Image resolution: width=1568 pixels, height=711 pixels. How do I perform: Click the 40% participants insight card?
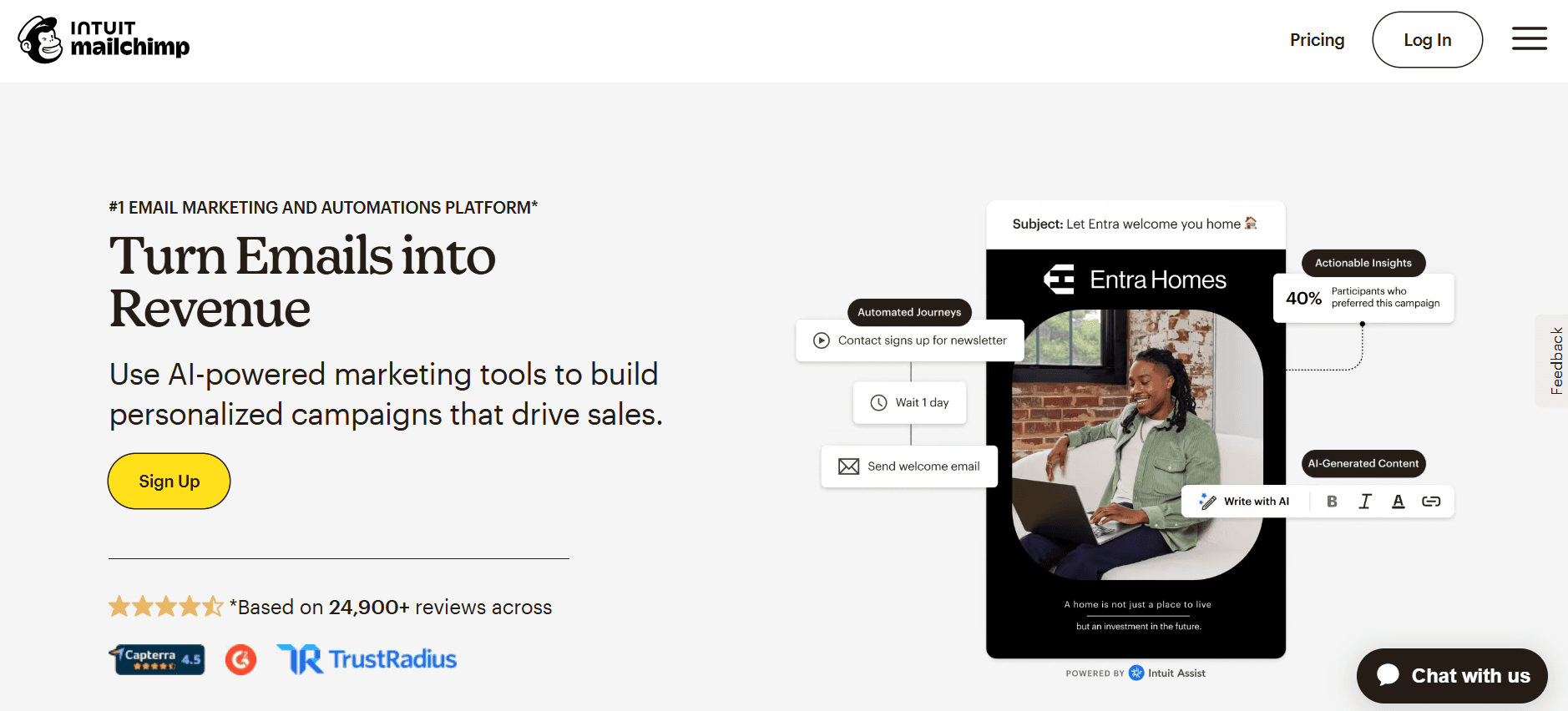1363,298
